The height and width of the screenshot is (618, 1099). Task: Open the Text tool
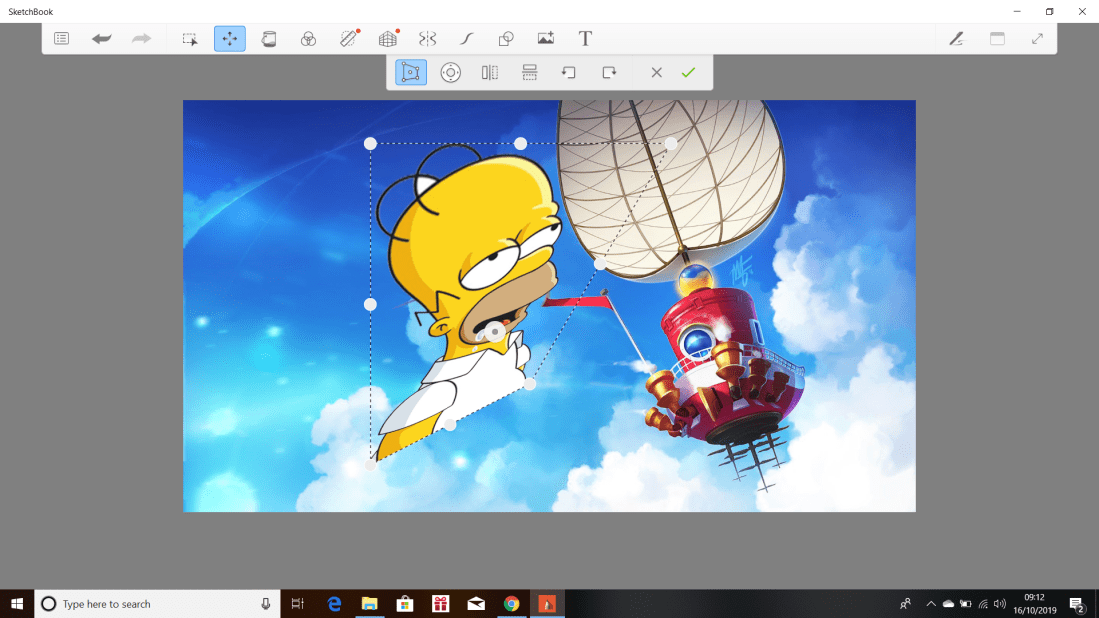[585, 38]
